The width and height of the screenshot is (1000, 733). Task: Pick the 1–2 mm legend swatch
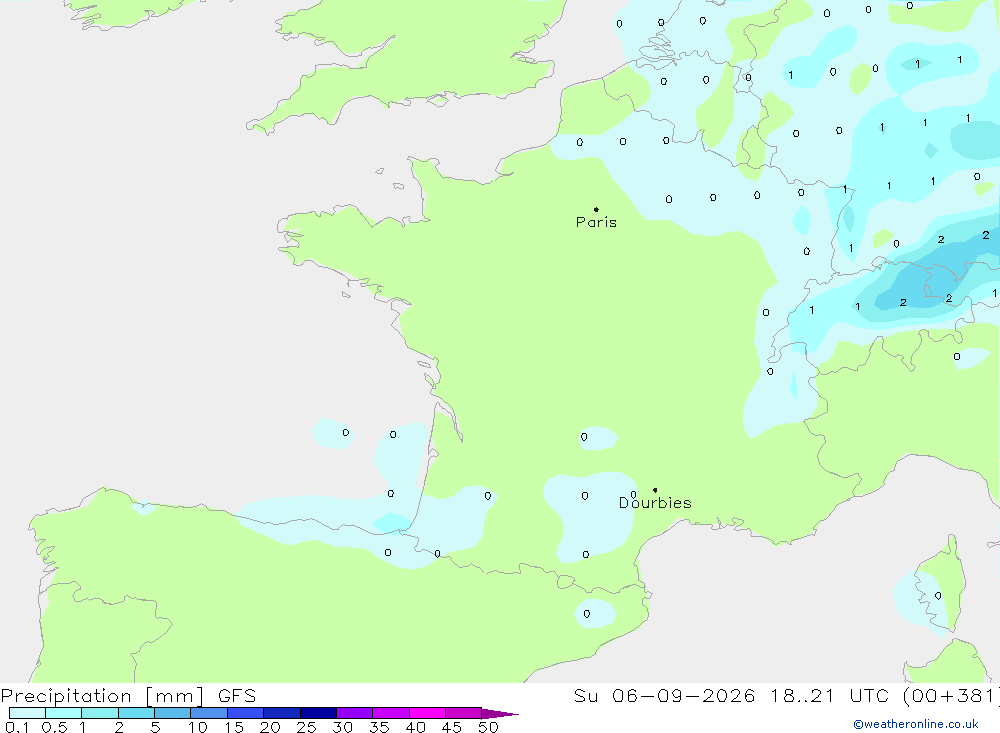[x=100, y=713]
